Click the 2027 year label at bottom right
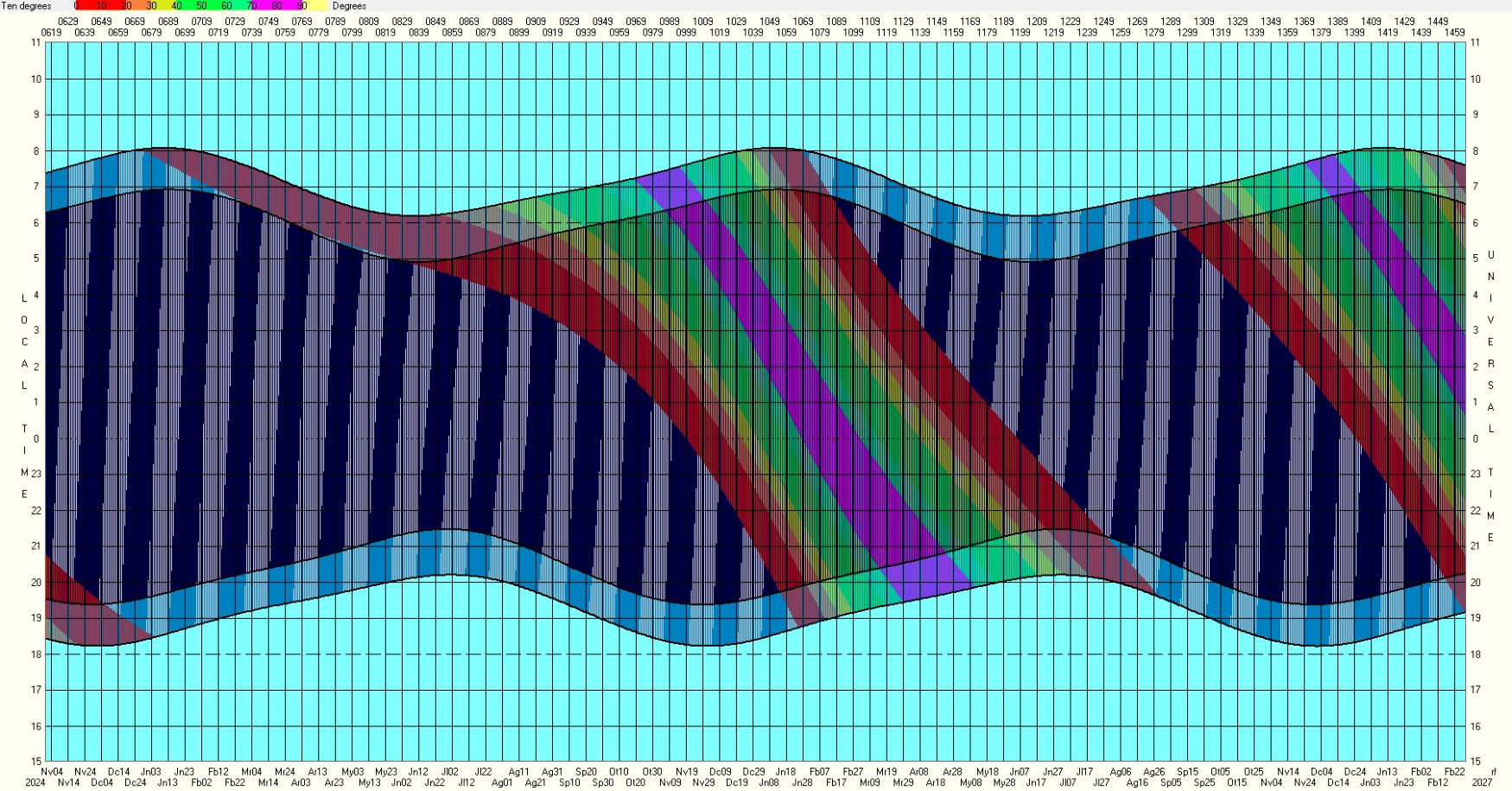The image size is (1512, 791). (1483, 783)
